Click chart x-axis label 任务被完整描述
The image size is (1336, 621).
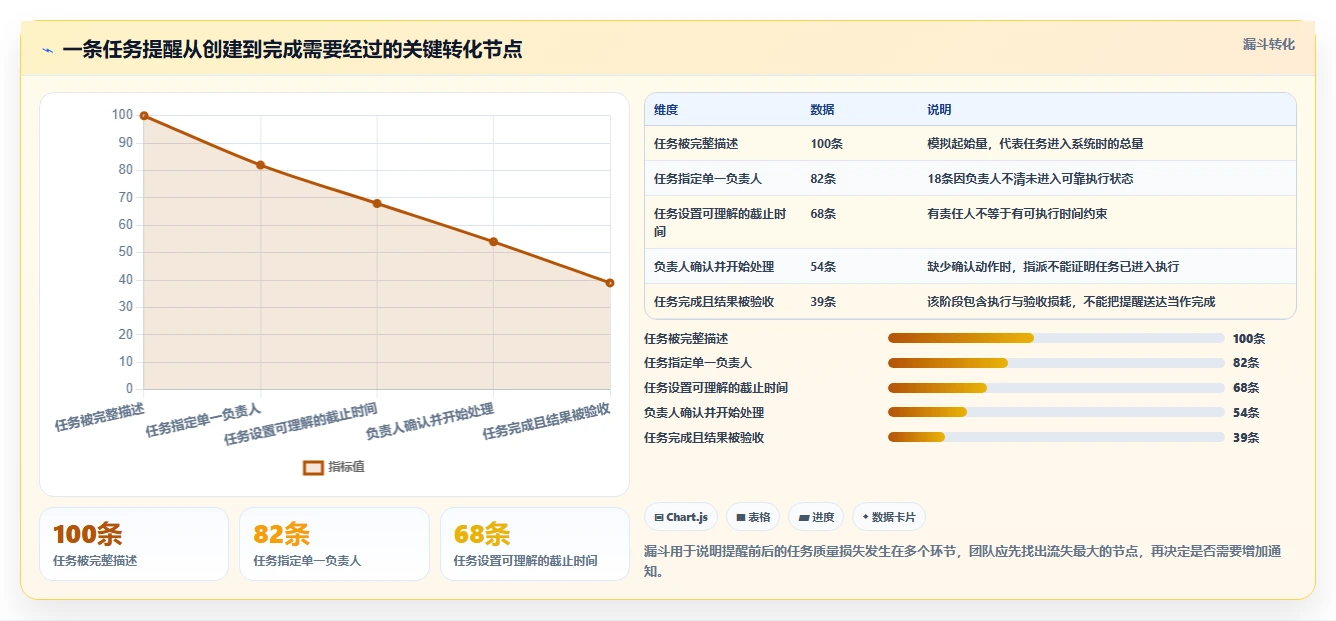[x=100, y=416]
